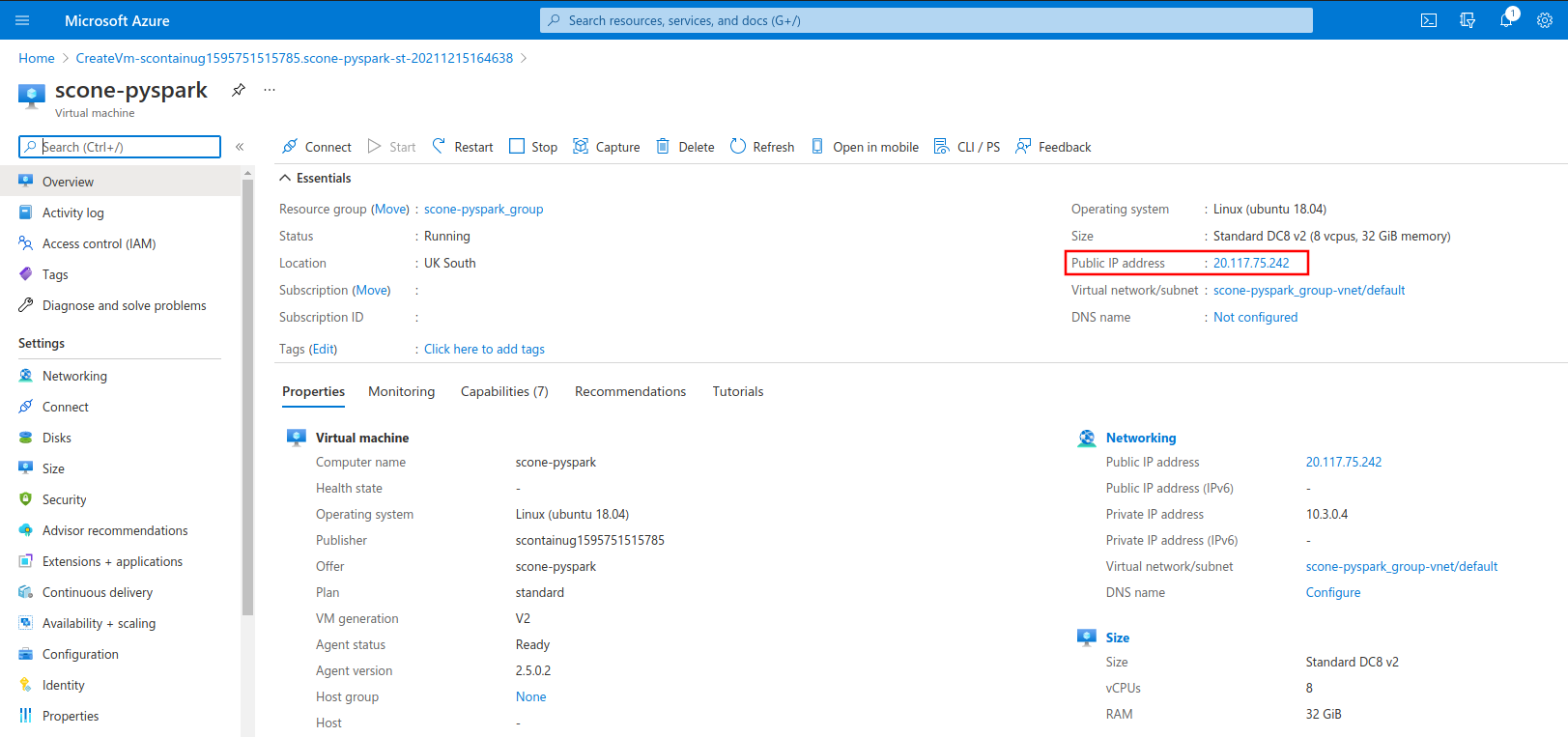Open the scone-pyspark_group resource group link
Viewport: 1568px width, 737px height.
click(483, 209)
